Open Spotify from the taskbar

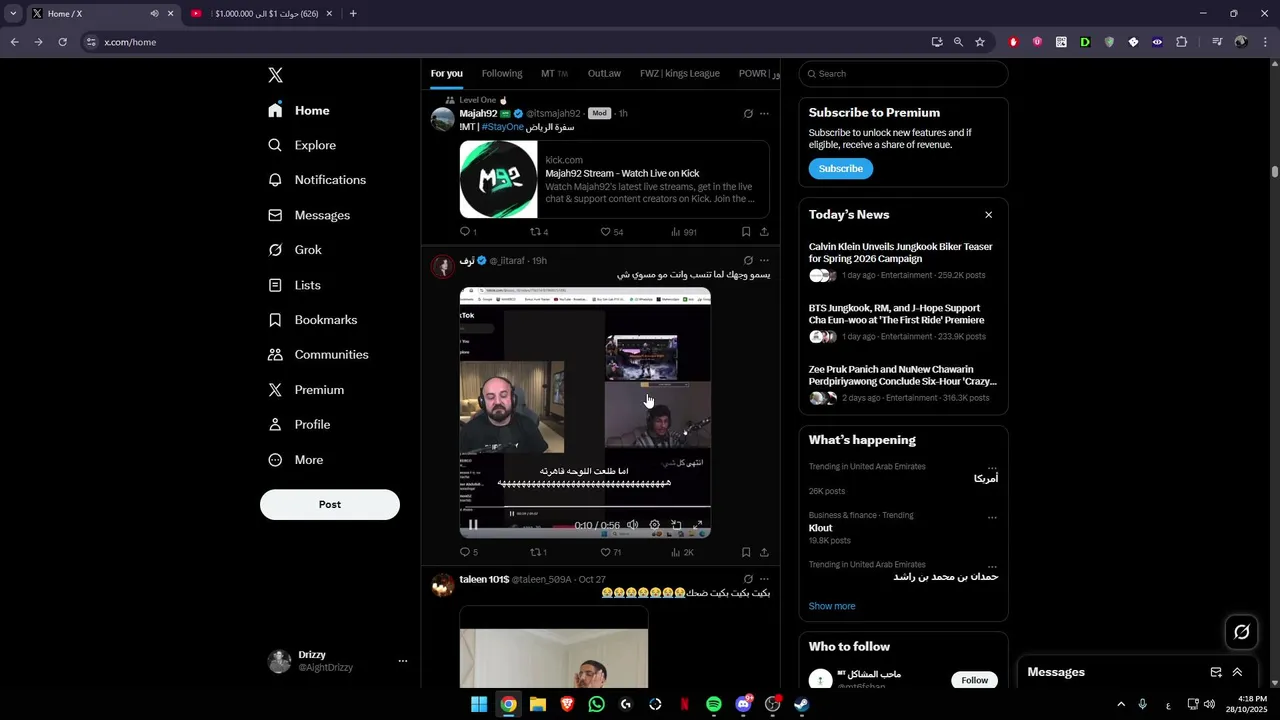click(x=713, y=704)
